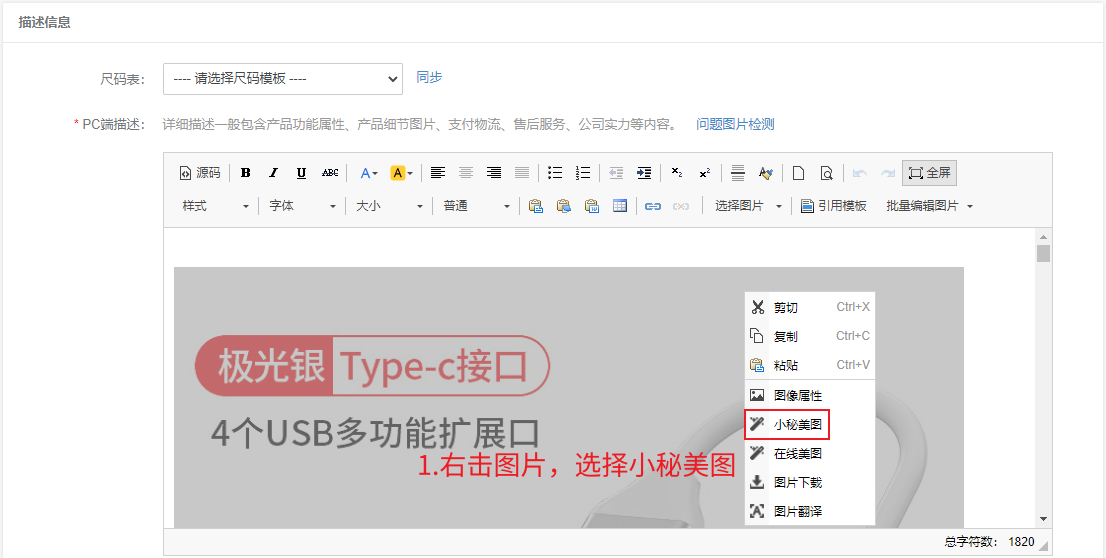Expand the 样式 style dropdown
The height and width of the screenshot is (558, 1106).
tap(215, 206)
